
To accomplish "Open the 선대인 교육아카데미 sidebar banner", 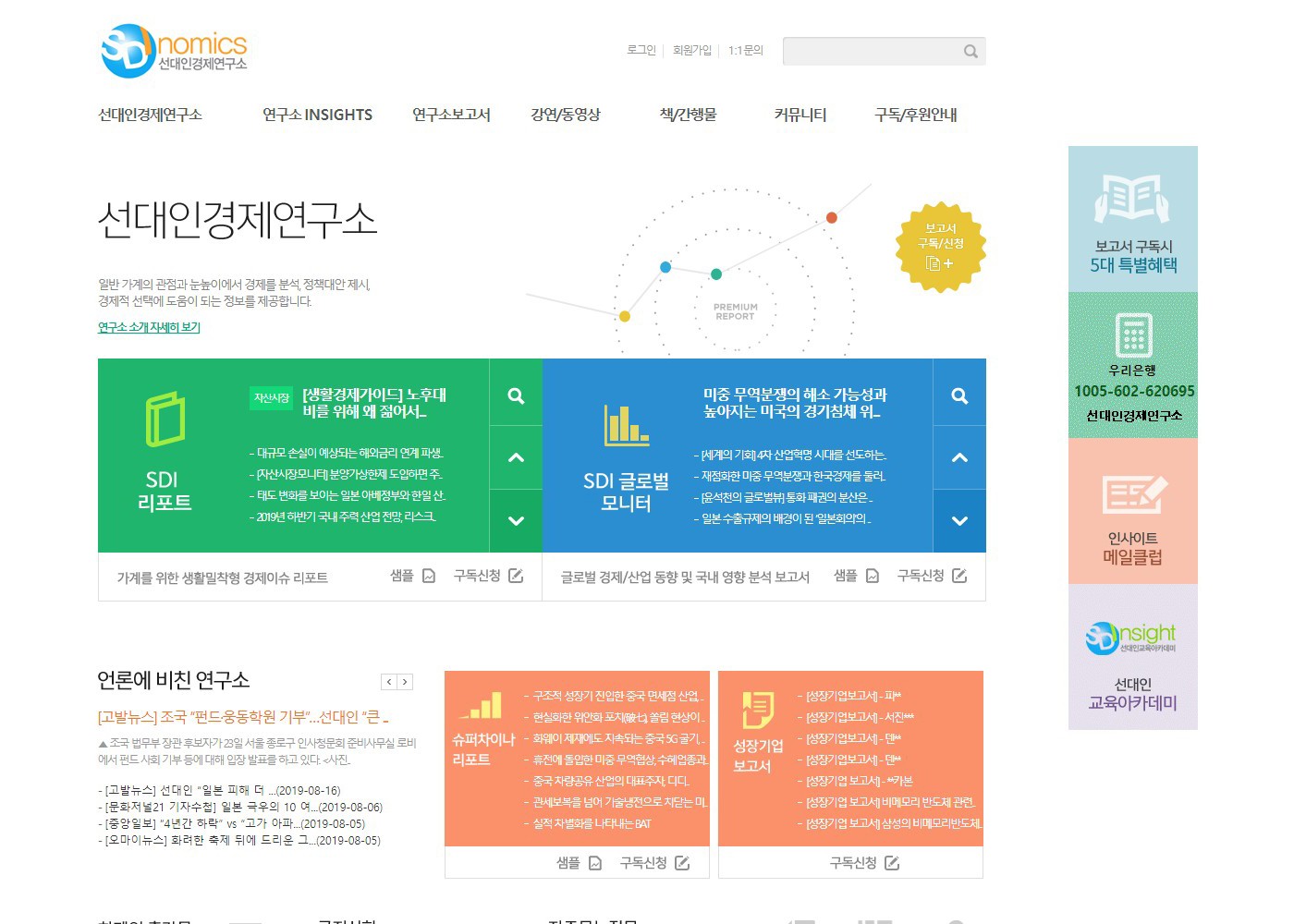I will click(1132, 657).
